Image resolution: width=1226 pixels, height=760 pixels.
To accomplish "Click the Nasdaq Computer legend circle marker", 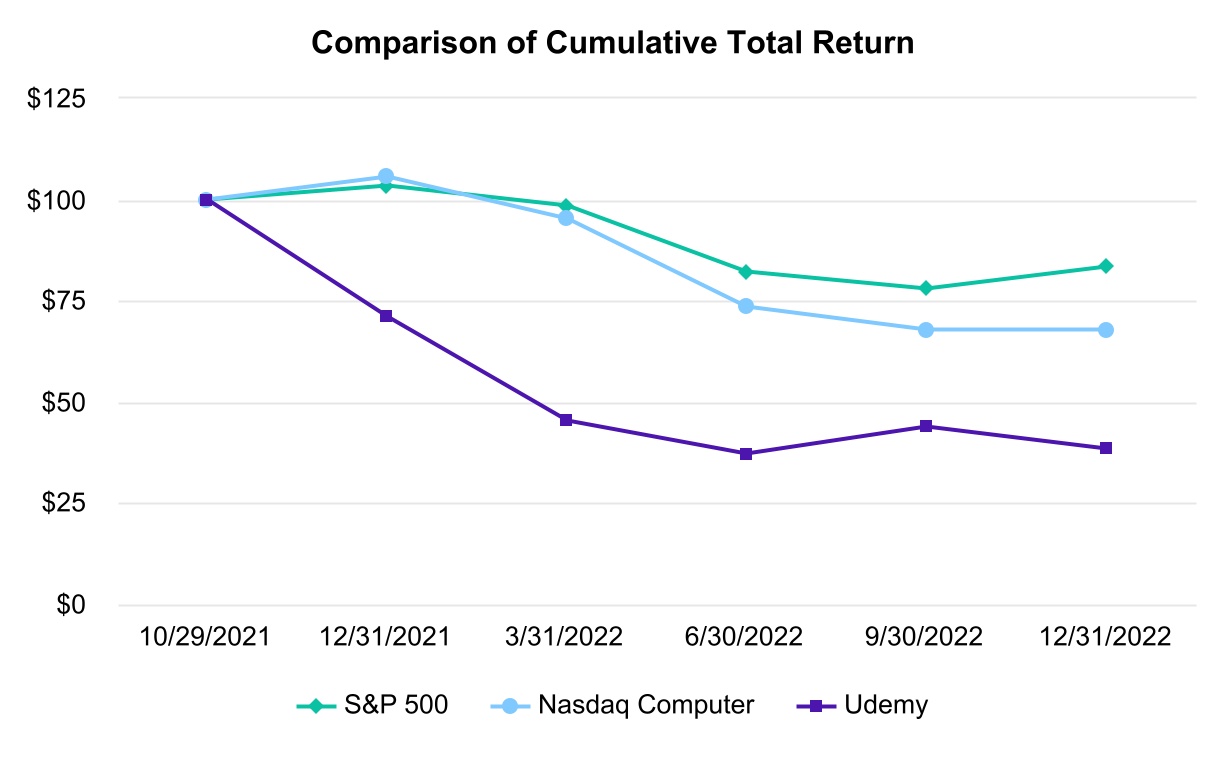I will click(x=509, y=706).
